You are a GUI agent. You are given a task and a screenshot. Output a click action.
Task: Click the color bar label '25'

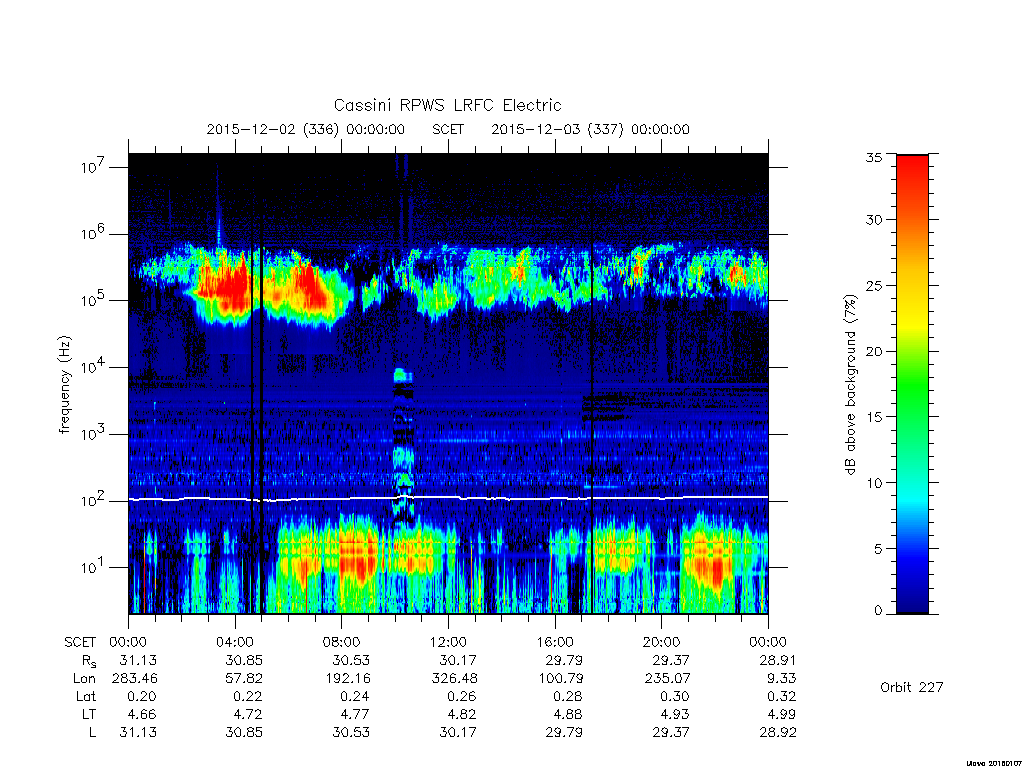point(874,285)
